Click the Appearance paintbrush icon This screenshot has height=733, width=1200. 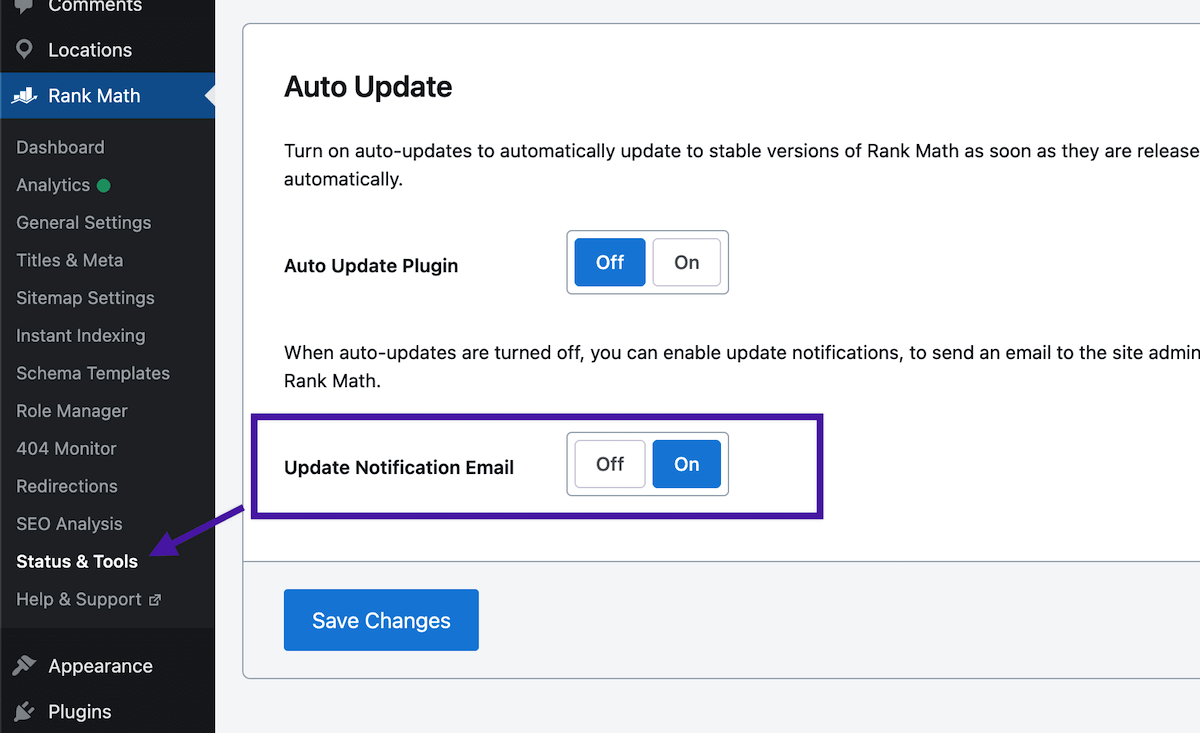tap(24, 666)
